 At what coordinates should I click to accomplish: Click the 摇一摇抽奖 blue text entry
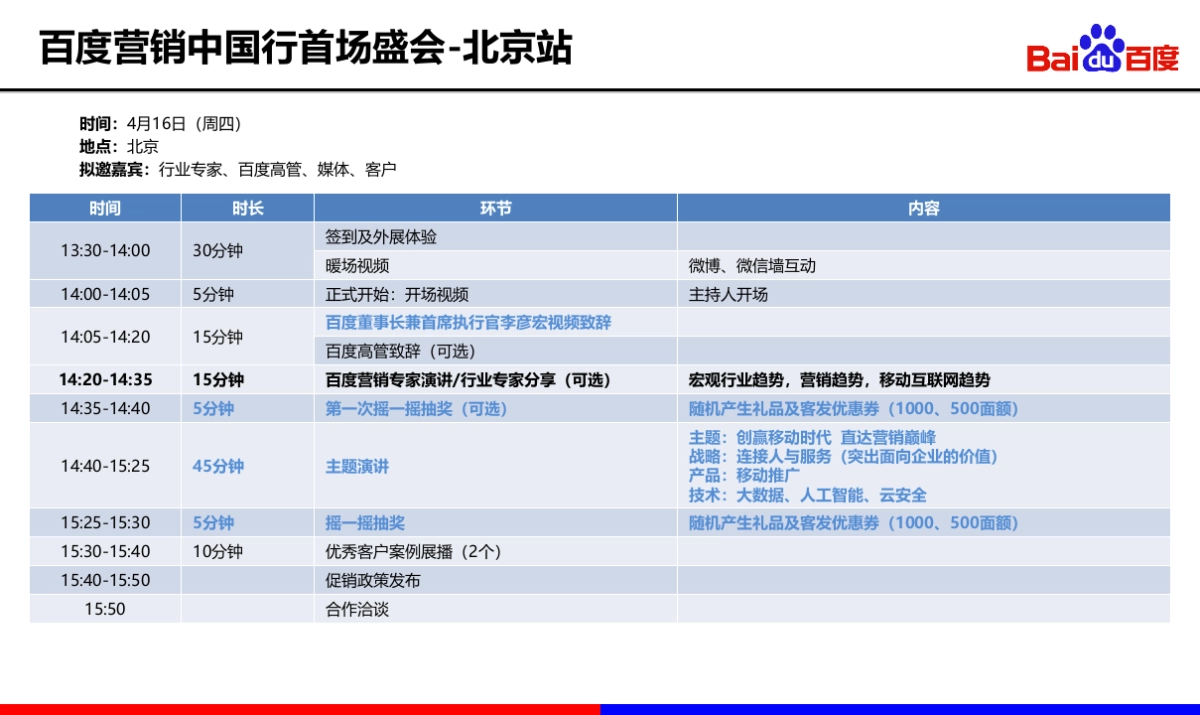pyautogui.click(x=351, y=522)
